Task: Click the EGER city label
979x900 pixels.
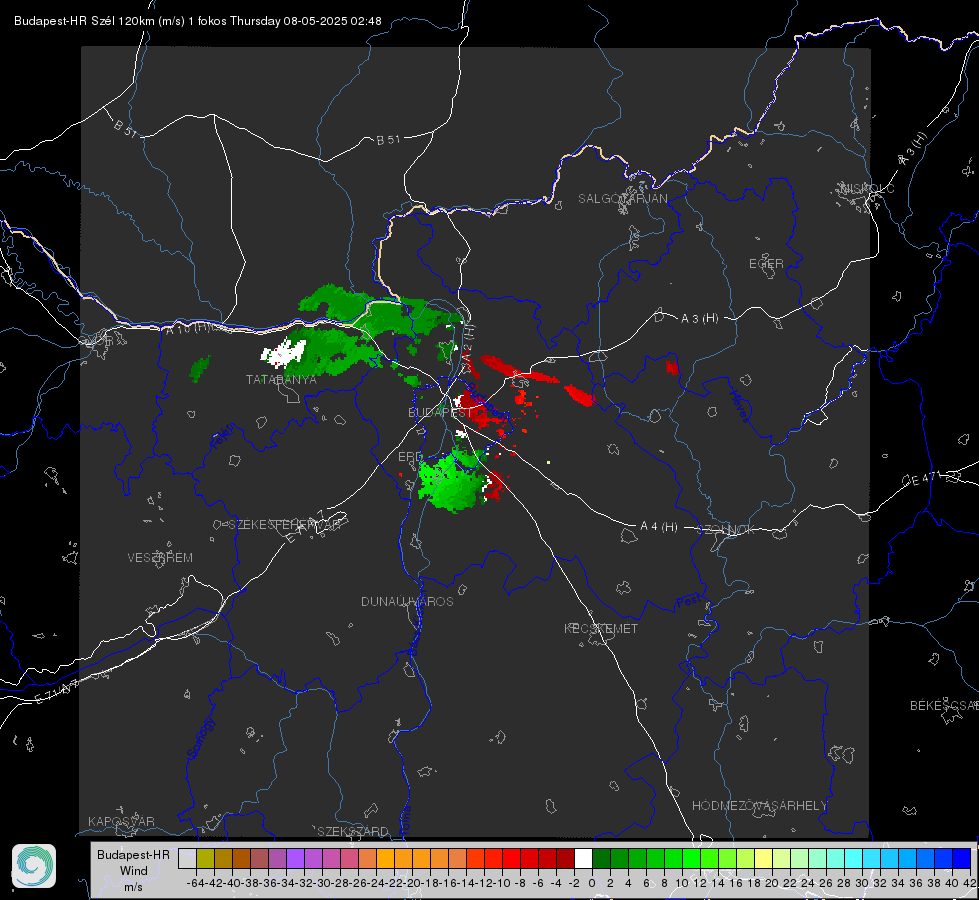Action: 766,264
